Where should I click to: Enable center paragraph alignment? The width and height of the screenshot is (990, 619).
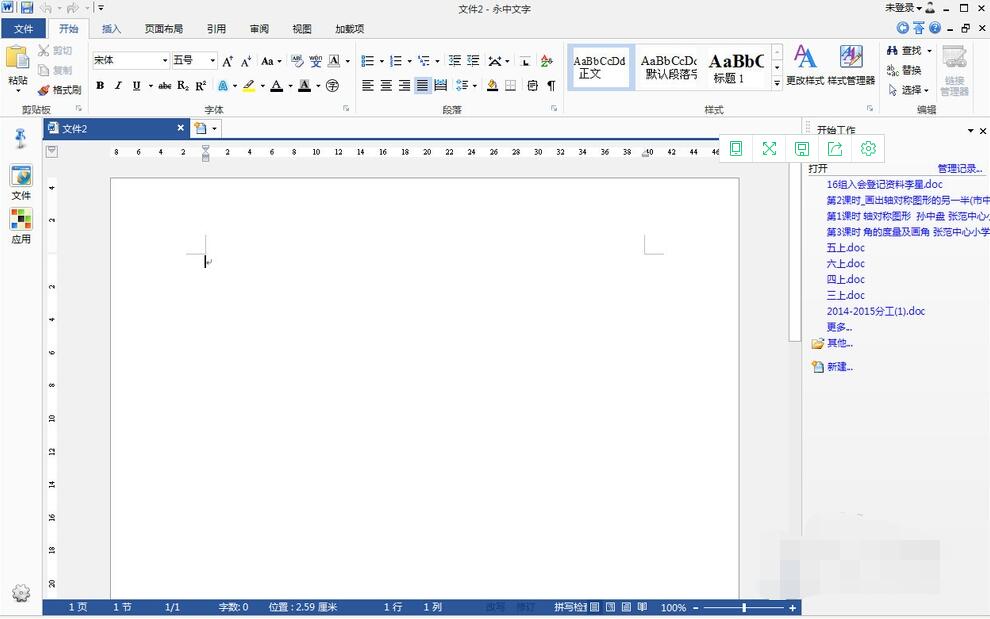point(386,86)
